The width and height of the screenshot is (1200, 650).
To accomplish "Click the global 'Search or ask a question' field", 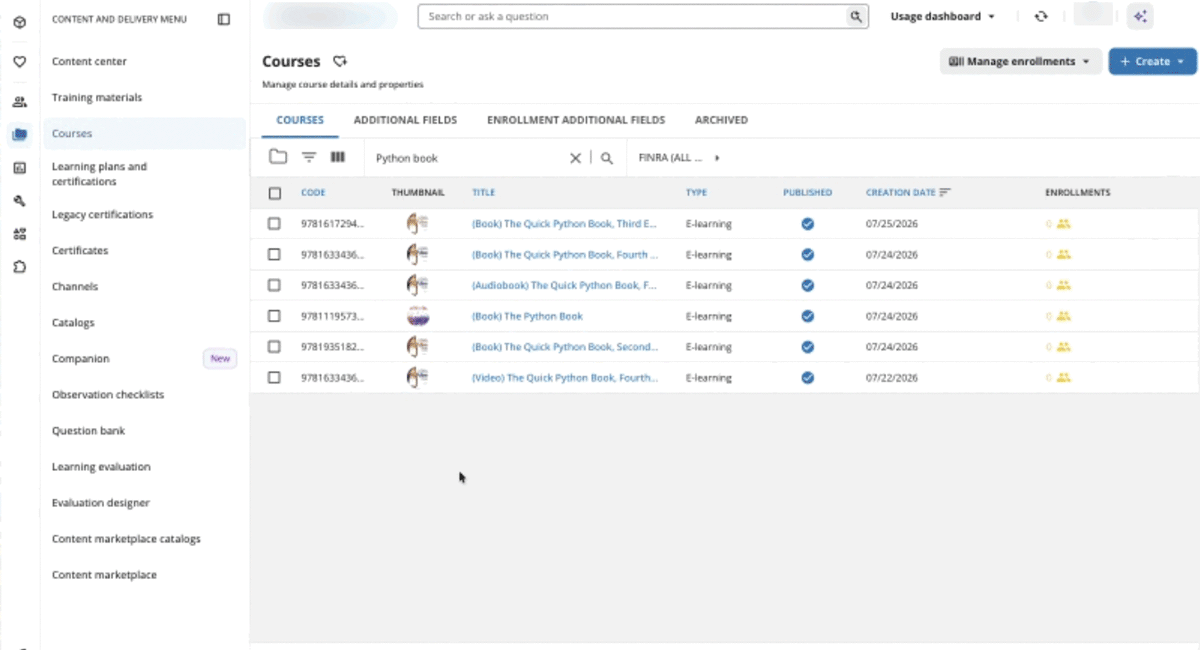I will [634, 16].
